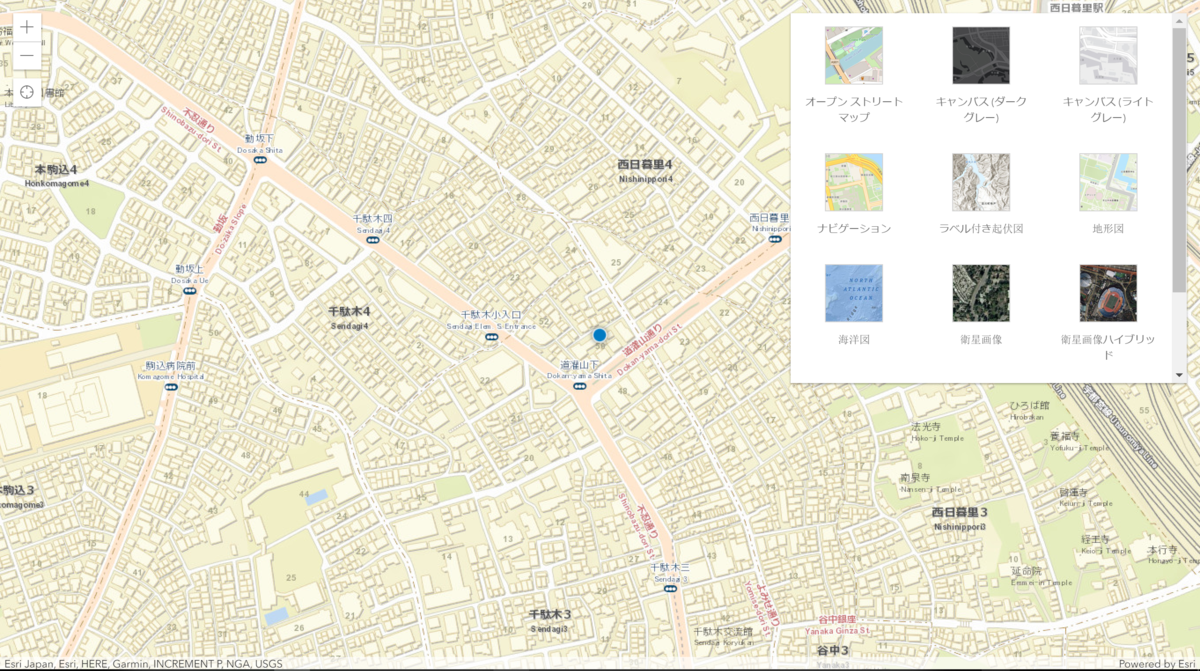Zoom out with the minus button
This screenshot has width=1200, height=671.
(27, 57)
